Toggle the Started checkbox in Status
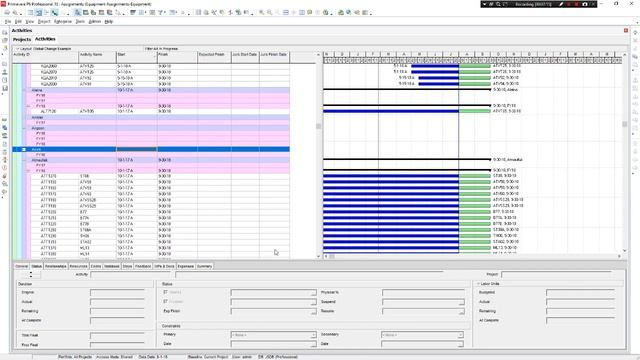The height and width of the screenshot is (360, 640). [165, 292]
